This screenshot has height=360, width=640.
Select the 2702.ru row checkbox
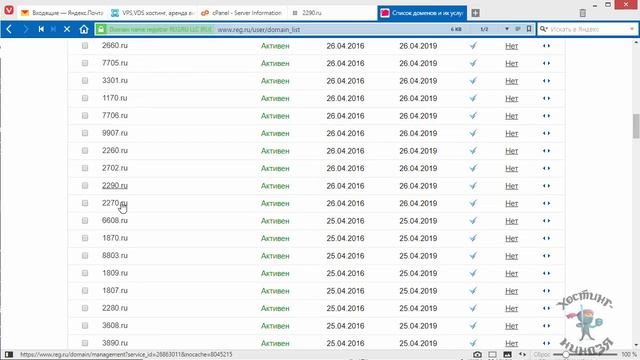point(85,168)
